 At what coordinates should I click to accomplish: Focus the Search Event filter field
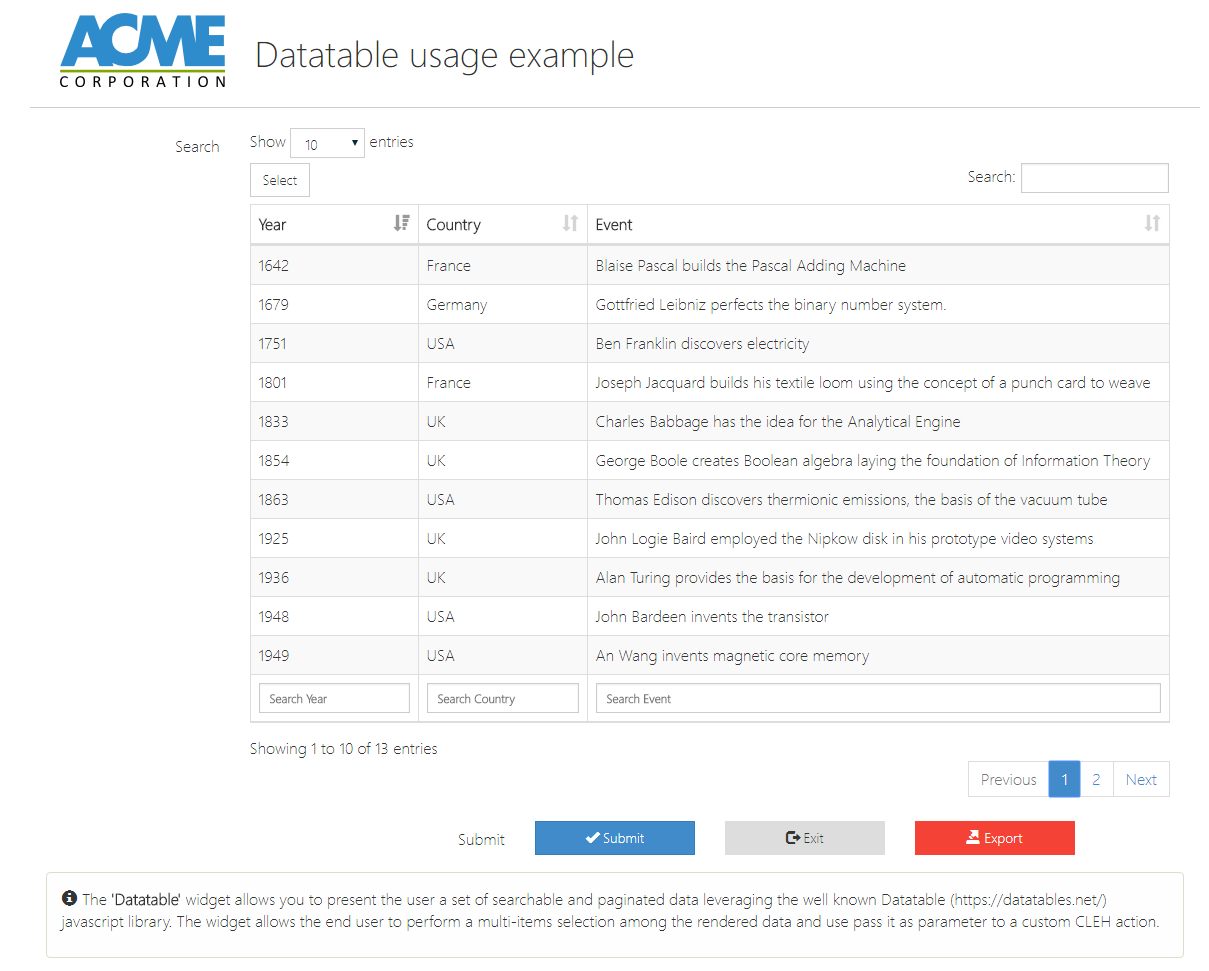(878, 698)
